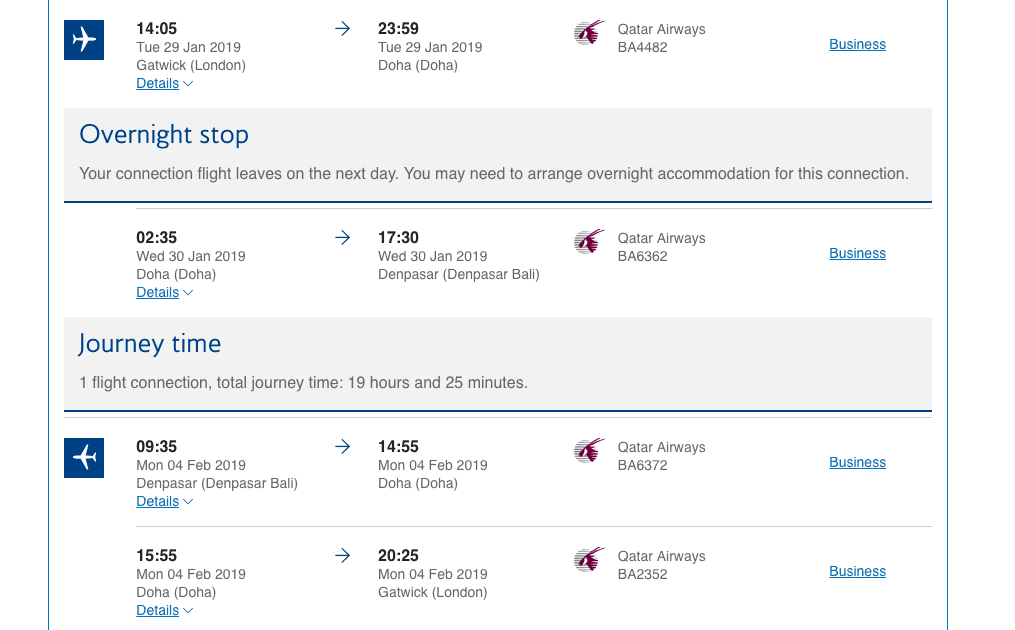Click the arrow between 15:55 and 20:25

pos(342,556)
